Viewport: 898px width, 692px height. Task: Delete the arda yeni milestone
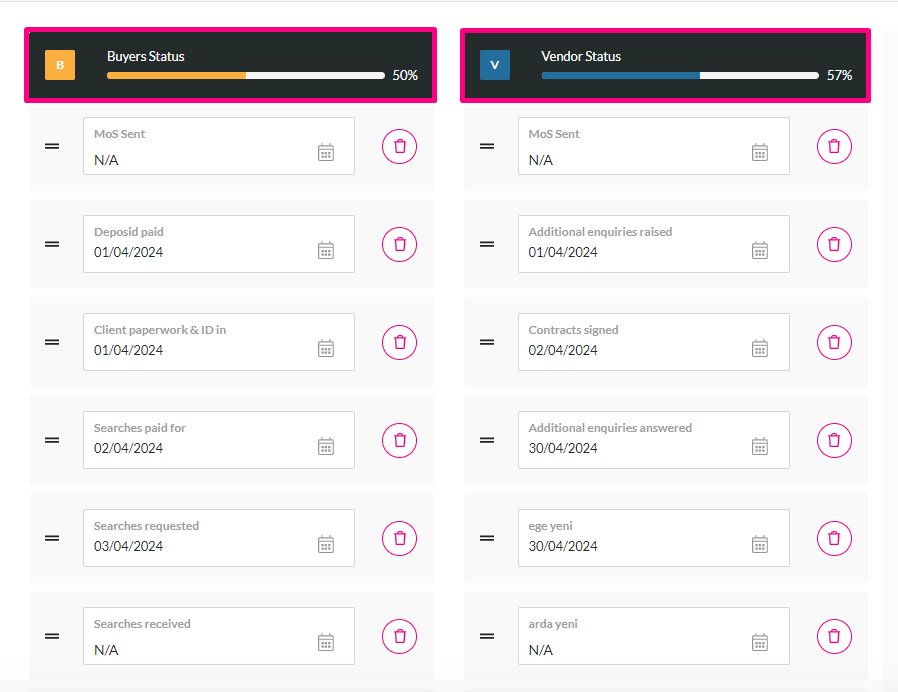(834, 636)
